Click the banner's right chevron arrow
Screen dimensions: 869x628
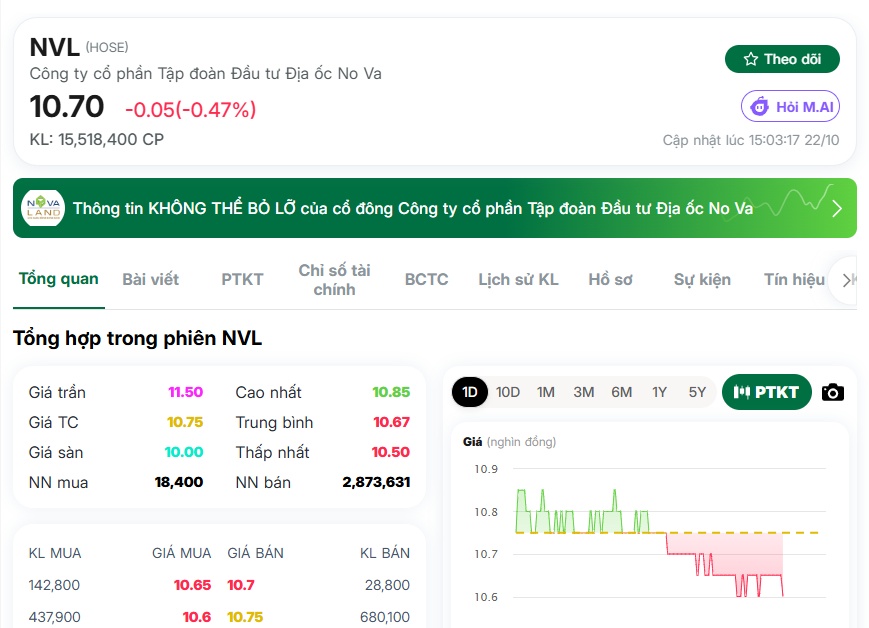click(837, 208)
